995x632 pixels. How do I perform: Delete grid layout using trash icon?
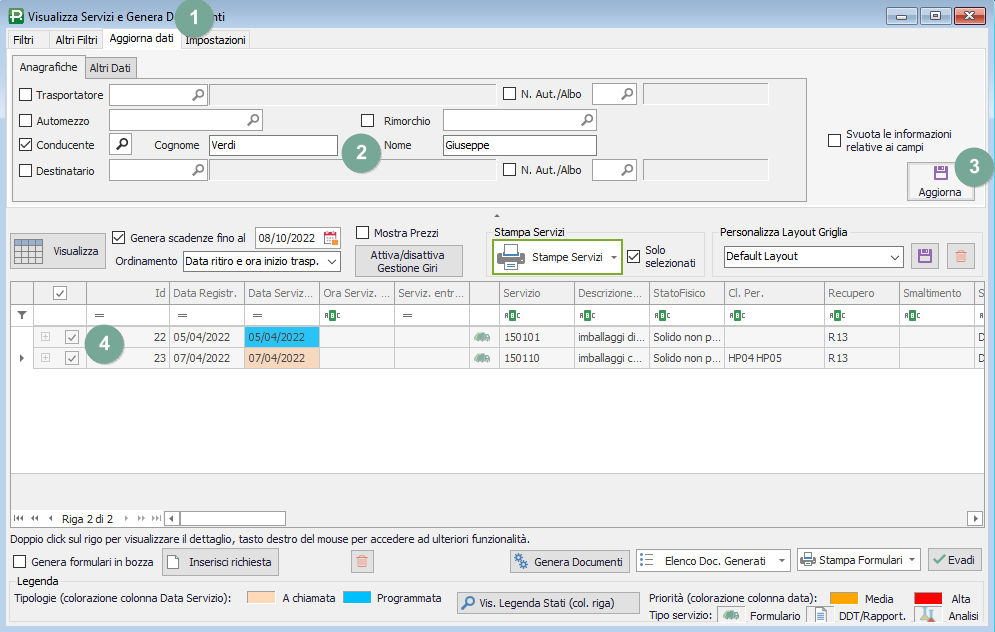[961, 256]
